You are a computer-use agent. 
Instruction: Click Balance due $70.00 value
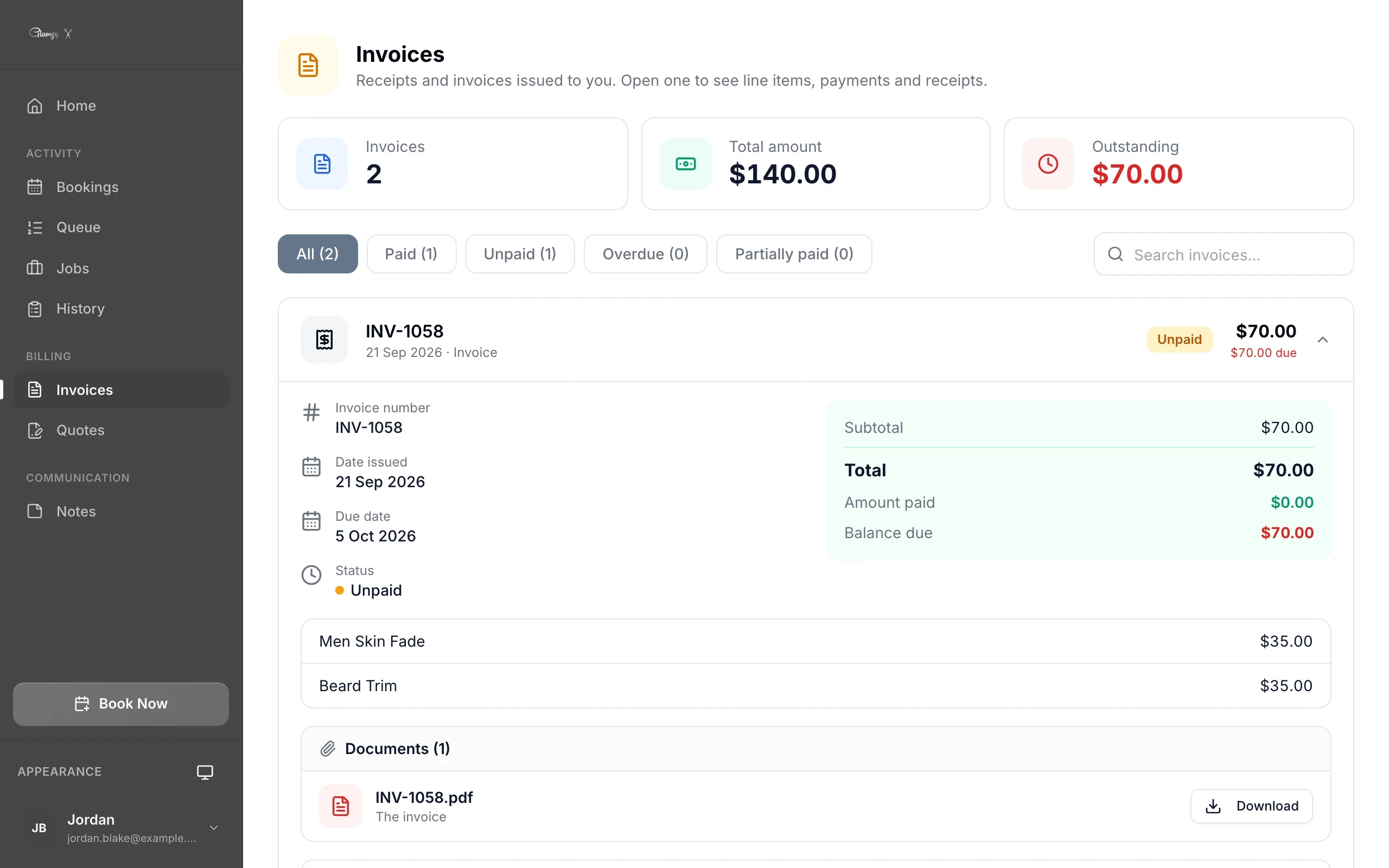click(1288, 533)
